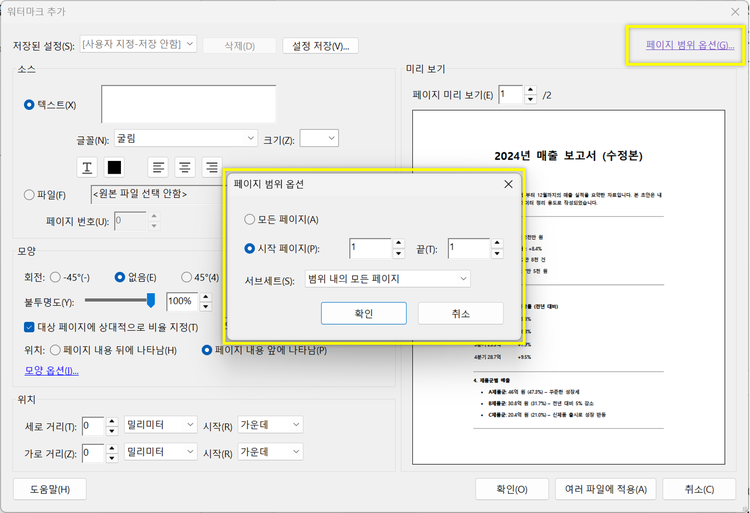Increase 페이지 미리 보기 page number
The width and height of the screenshot is (750, 513).
click(530, 90)
